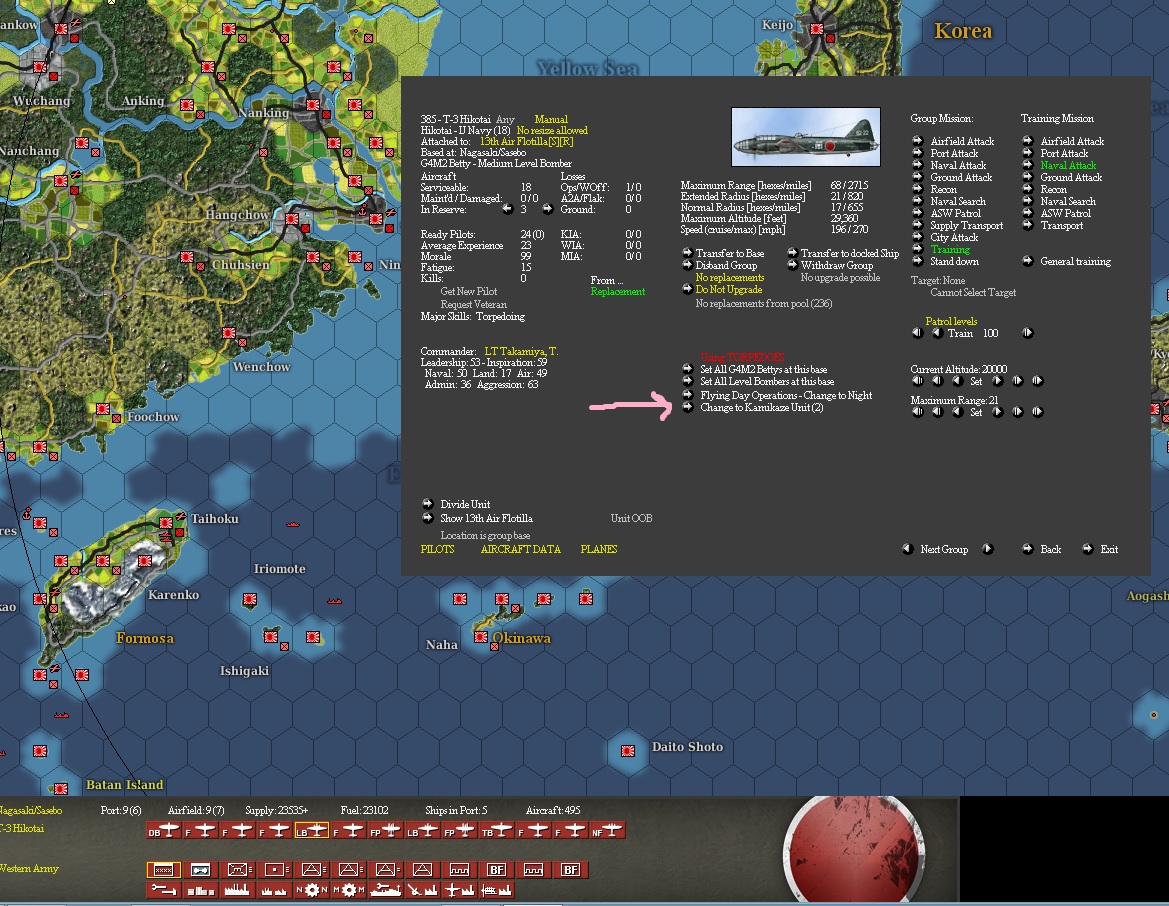Open the wrench repair facility icon

(164, 890)
